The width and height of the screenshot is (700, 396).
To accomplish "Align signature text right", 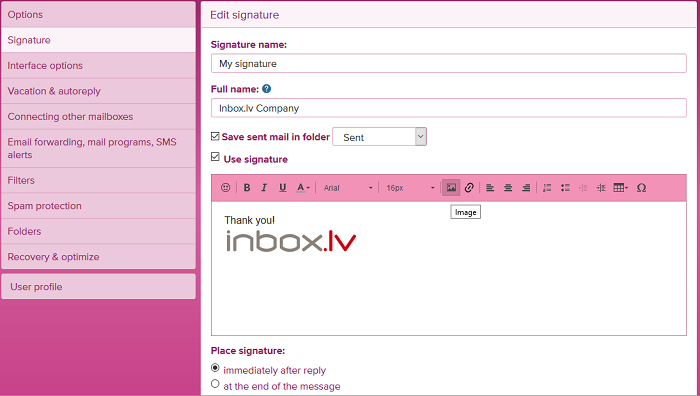I will (x=526, y=188).
